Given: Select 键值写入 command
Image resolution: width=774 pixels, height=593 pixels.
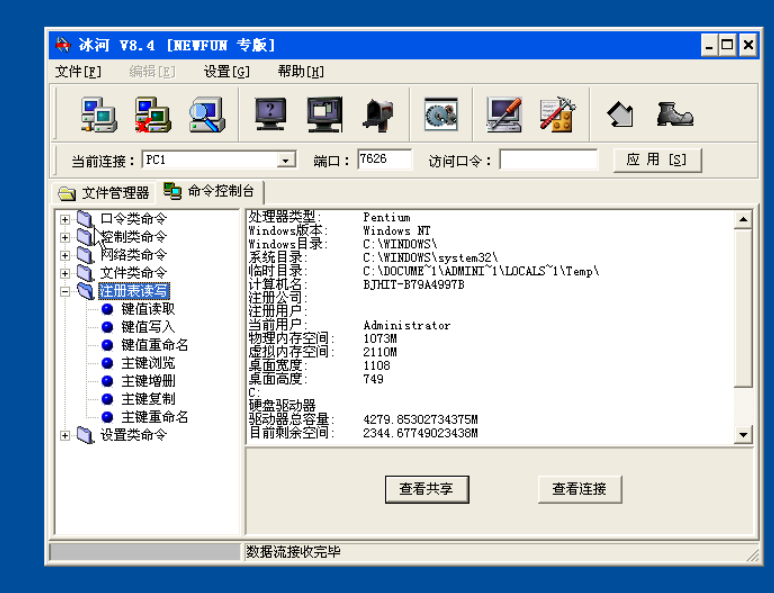Looking at the screenshot, I should pyautogui.click(x=148, y=327).
